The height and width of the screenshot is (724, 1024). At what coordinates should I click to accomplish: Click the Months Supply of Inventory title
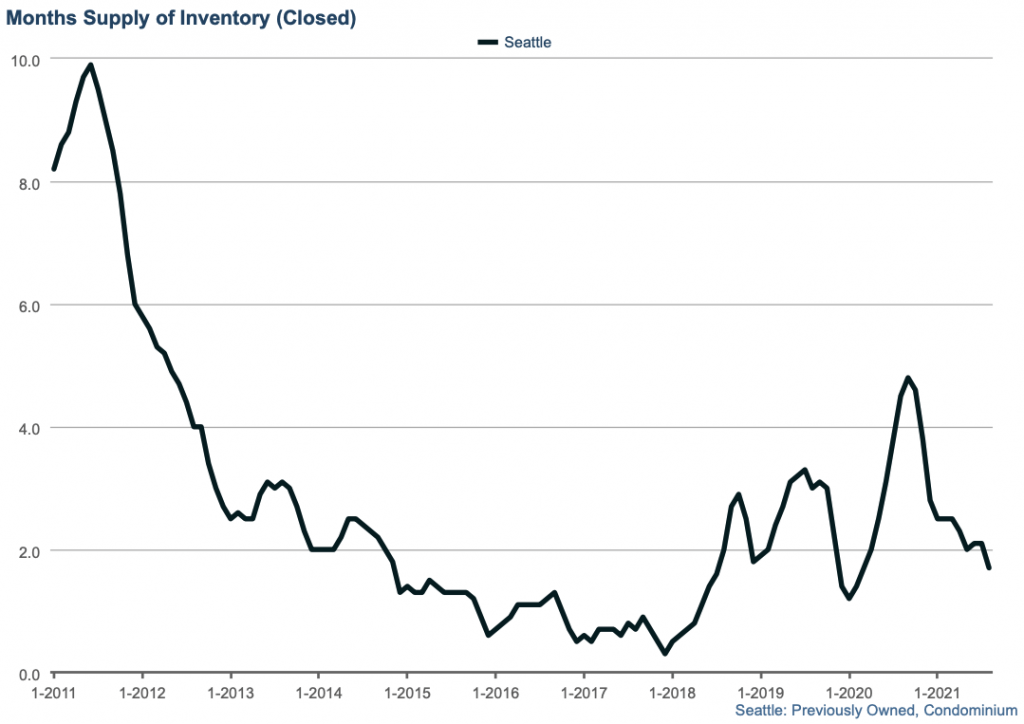(181, 17)
